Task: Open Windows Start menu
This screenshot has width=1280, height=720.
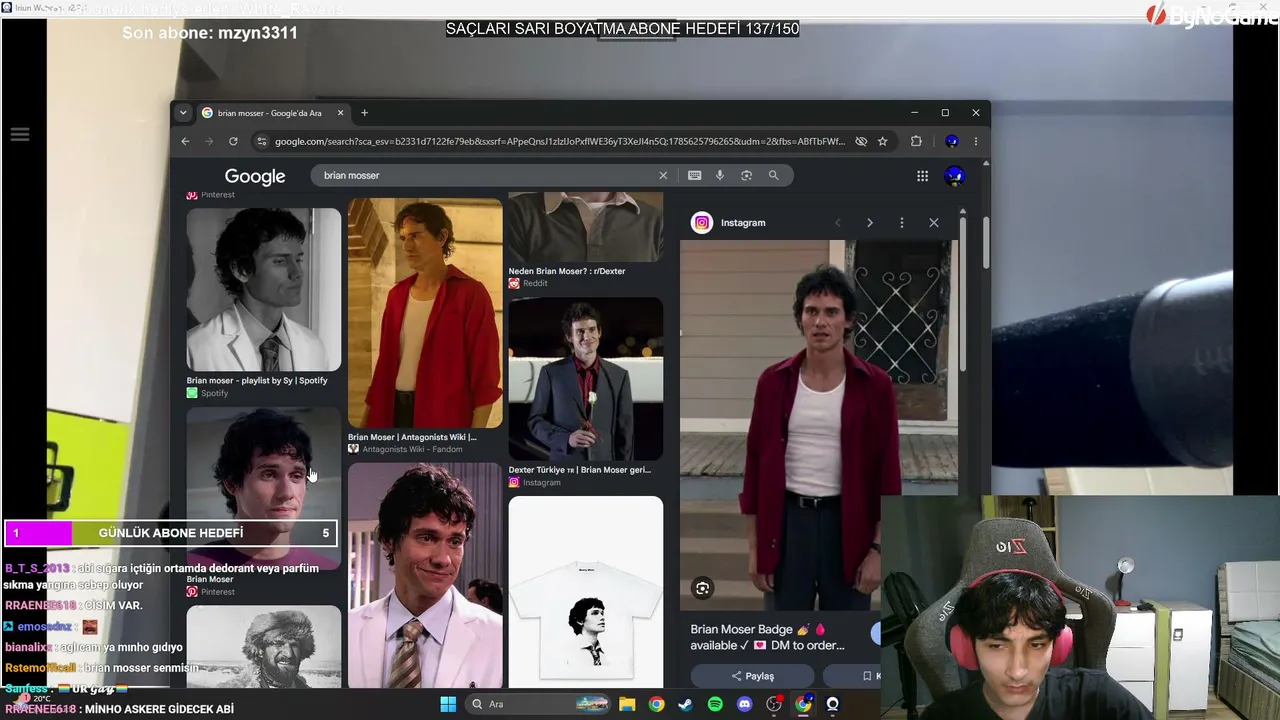Action: pos(448,704)
